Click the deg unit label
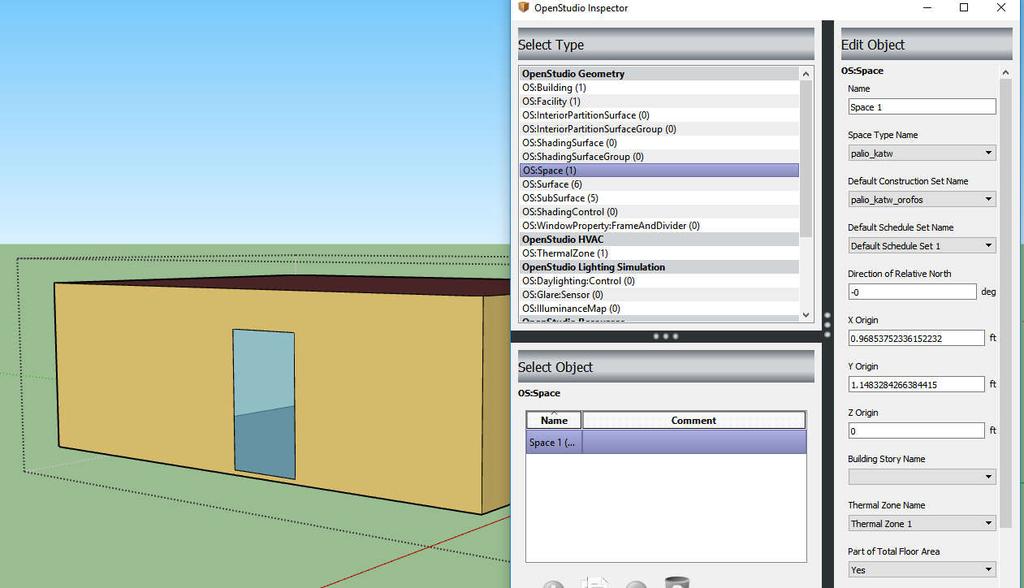1024x588 pixels. (x=988, y=292)
